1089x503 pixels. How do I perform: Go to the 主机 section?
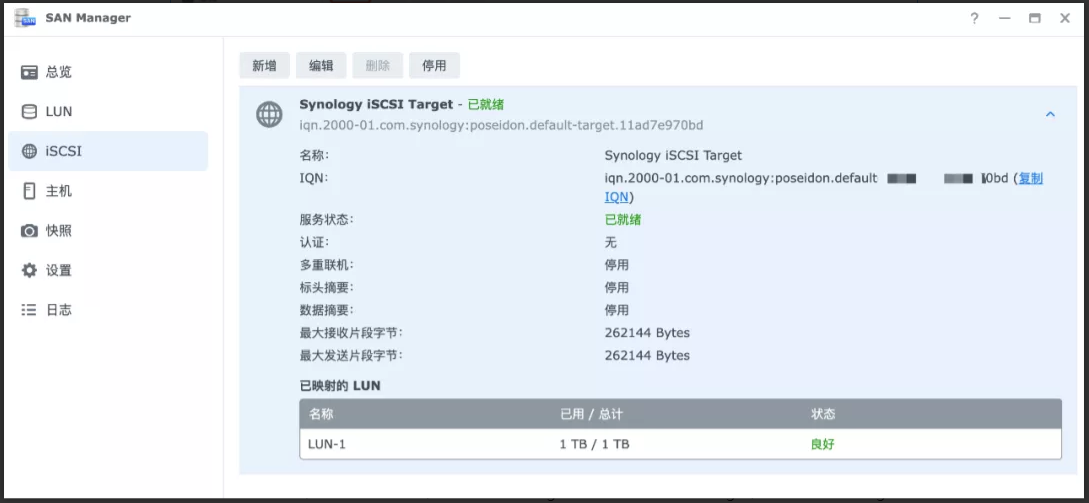[108, 191]
